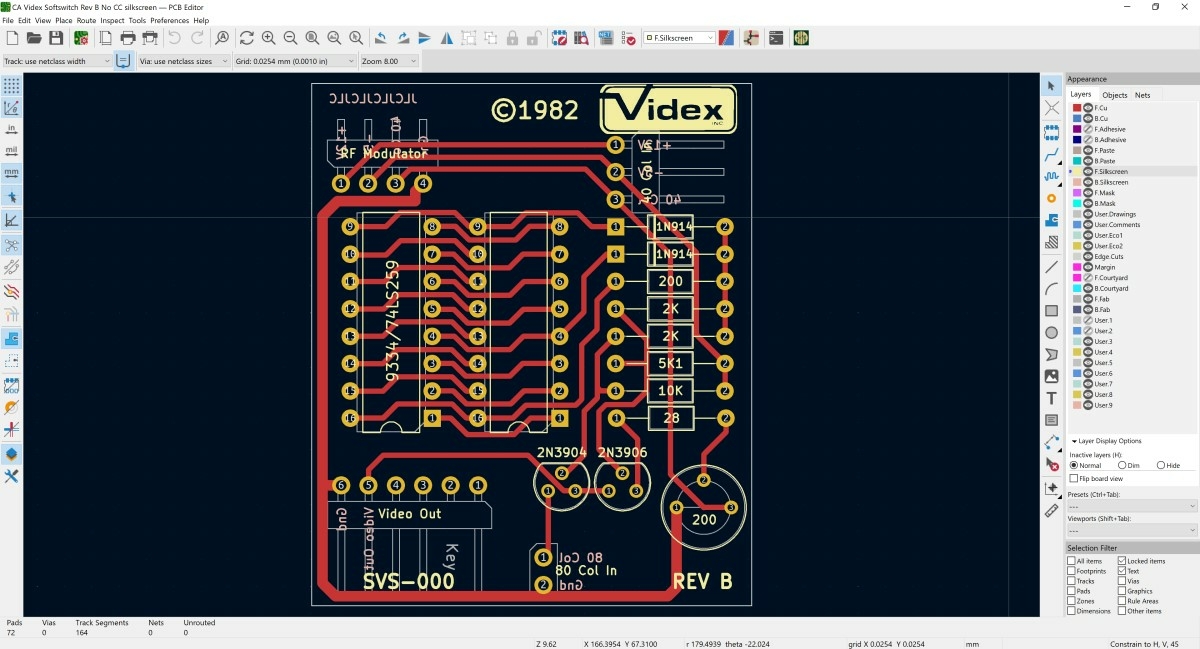Hide the Edge.Cuts layer
Screen dimensions: 1200x649
(x=1088, y=256)
